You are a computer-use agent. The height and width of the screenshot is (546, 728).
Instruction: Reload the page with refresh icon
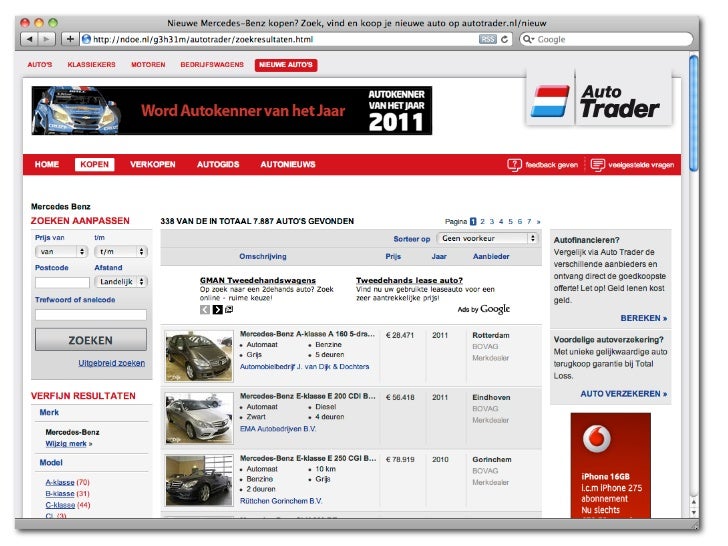tap(504, 39)
